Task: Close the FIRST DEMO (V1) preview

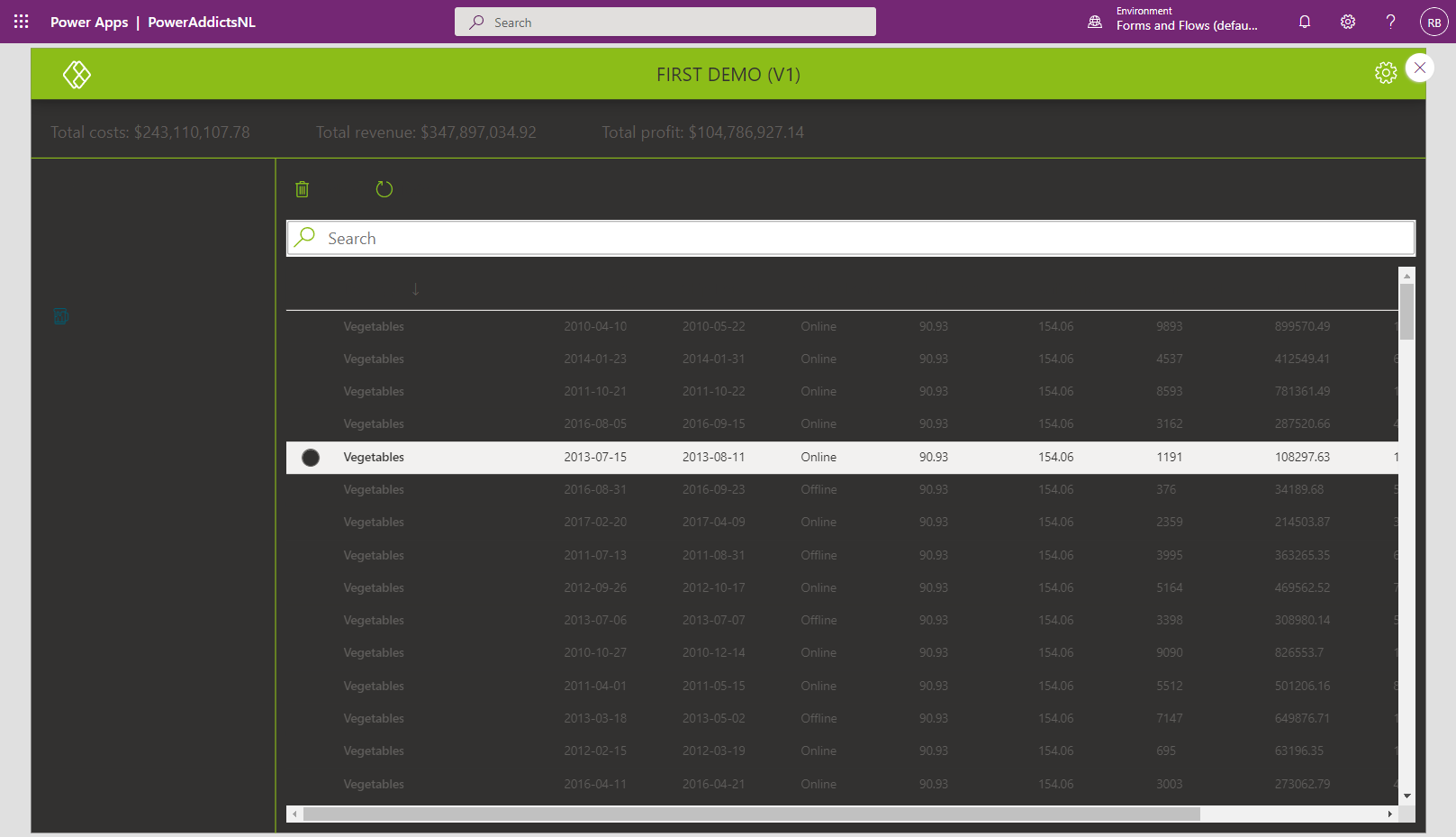Action: coord(1420,67)
